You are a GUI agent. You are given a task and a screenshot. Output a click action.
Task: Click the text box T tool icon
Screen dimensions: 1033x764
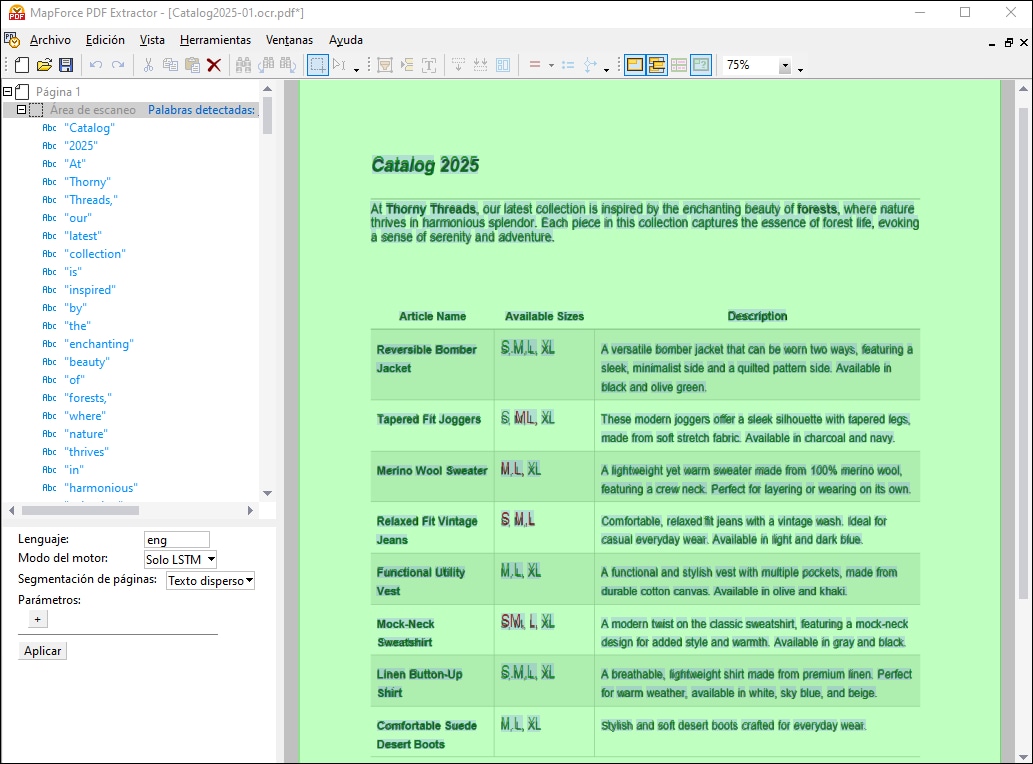[x=429, y=65]
